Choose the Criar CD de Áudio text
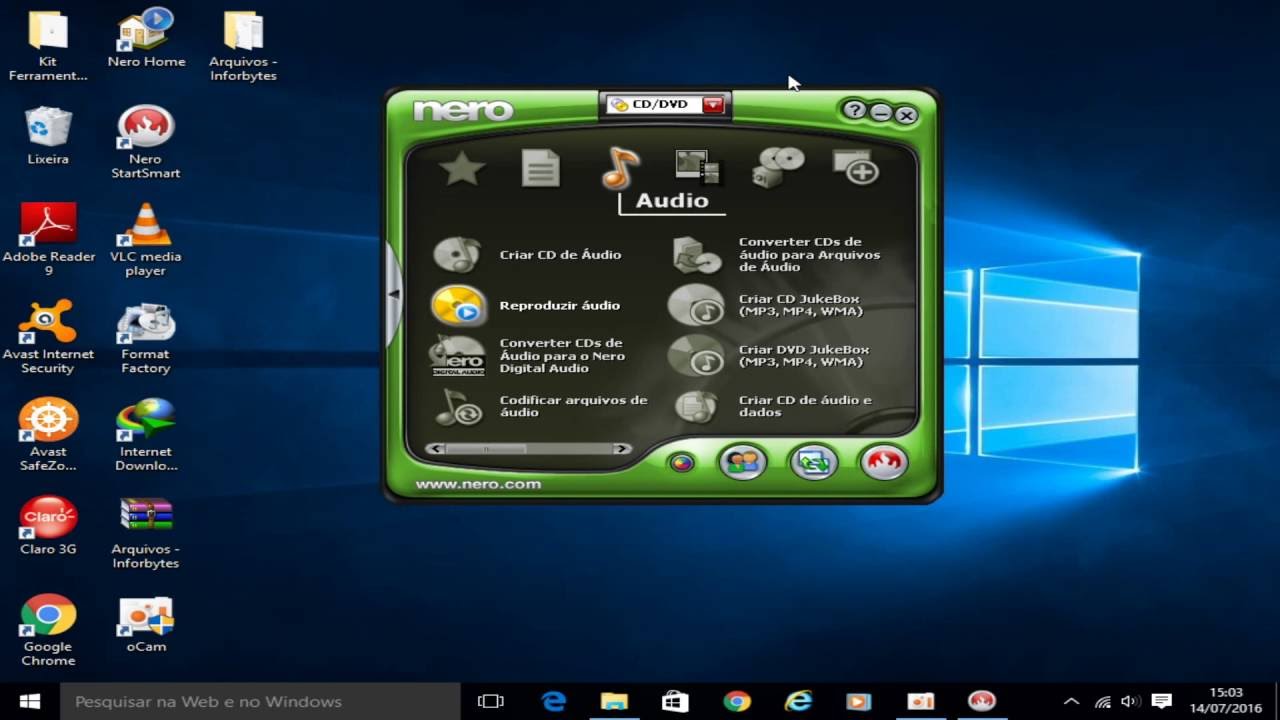Image resolution: width=1280 pixels, height=720 pixels. [560, 255]
